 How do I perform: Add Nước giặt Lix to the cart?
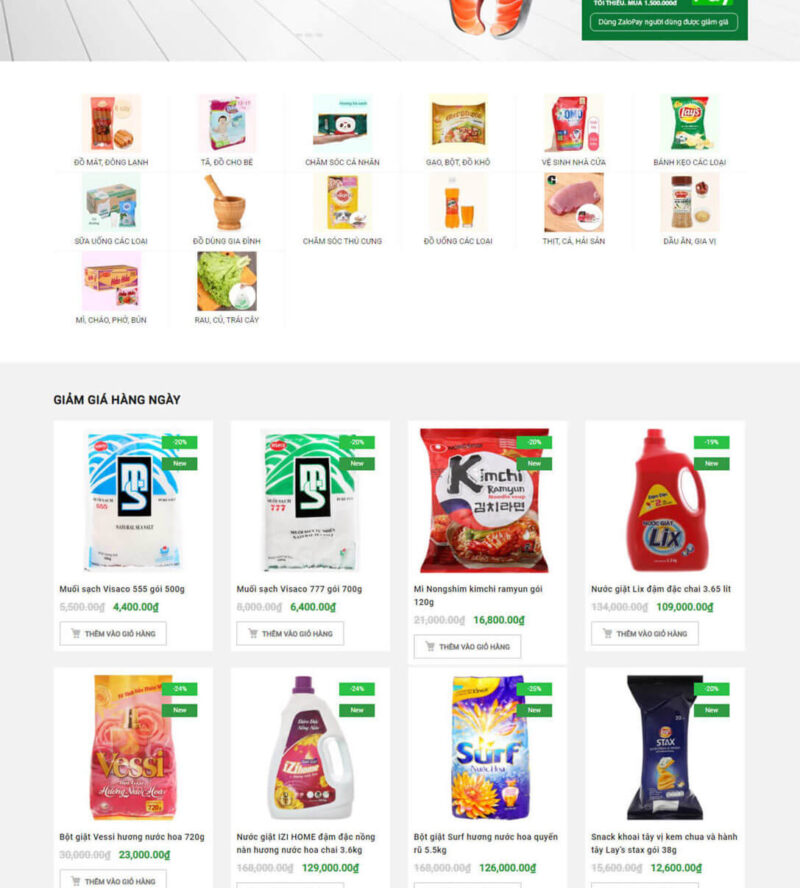(644, 633)
